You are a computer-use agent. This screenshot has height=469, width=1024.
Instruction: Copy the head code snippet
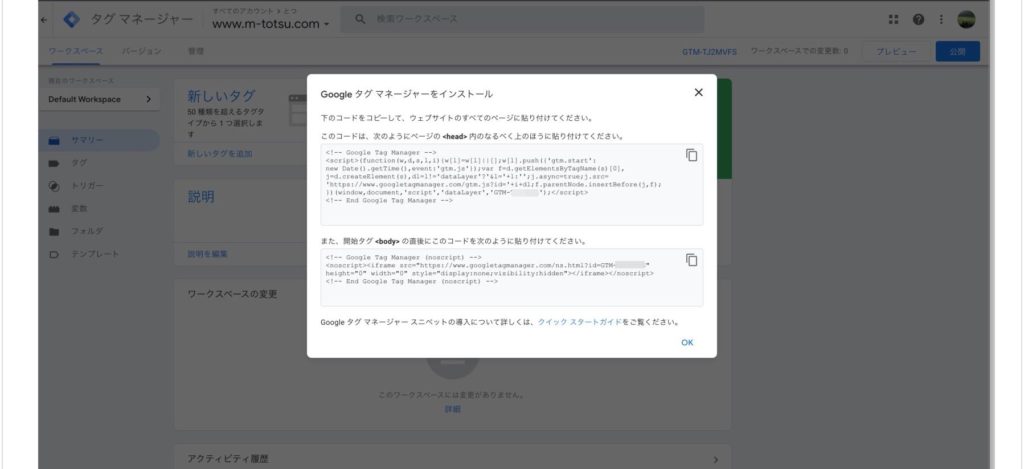tap(692, 155)
